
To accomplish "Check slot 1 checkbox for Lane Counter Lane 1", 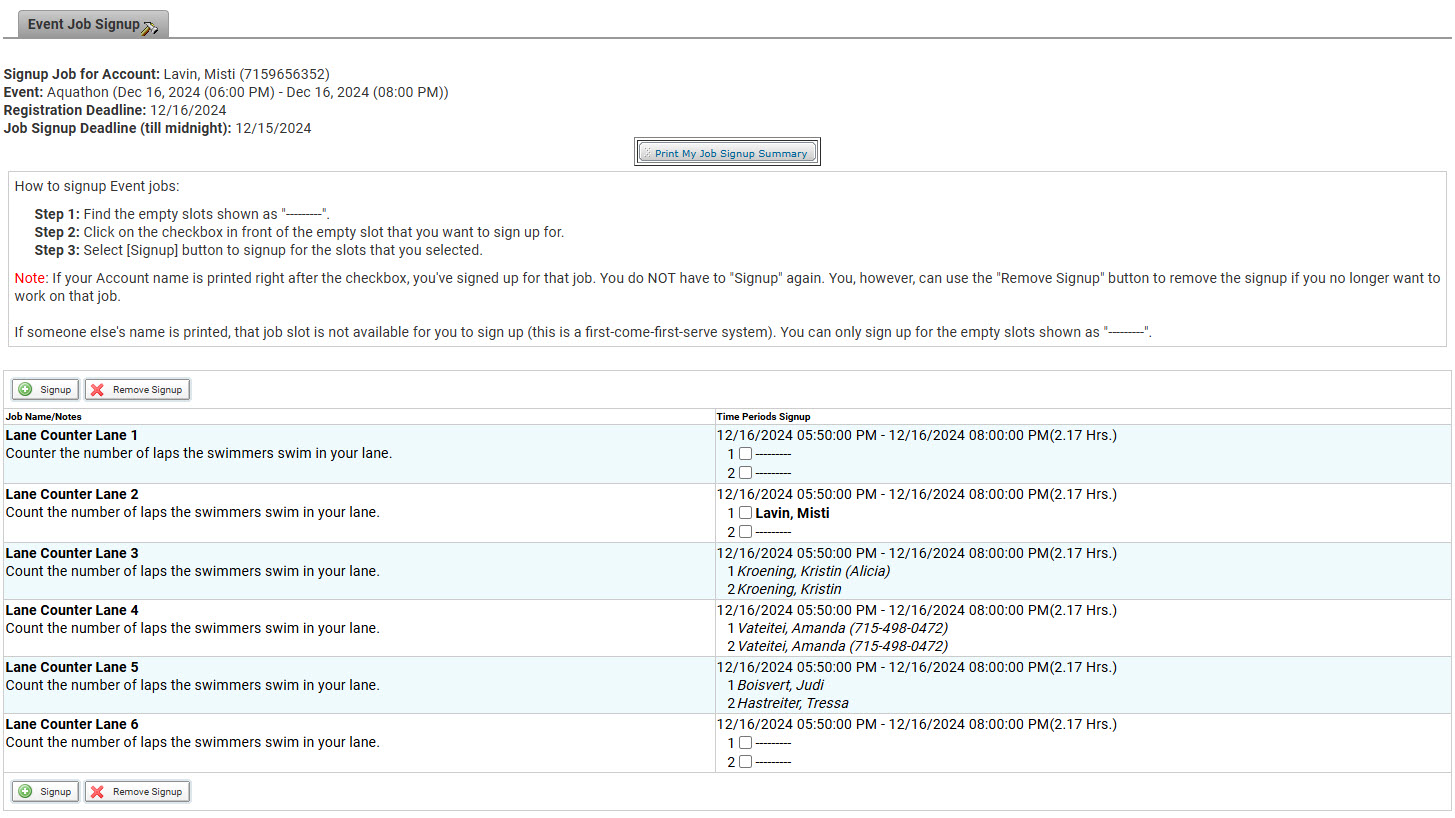I will click(745, 454).
